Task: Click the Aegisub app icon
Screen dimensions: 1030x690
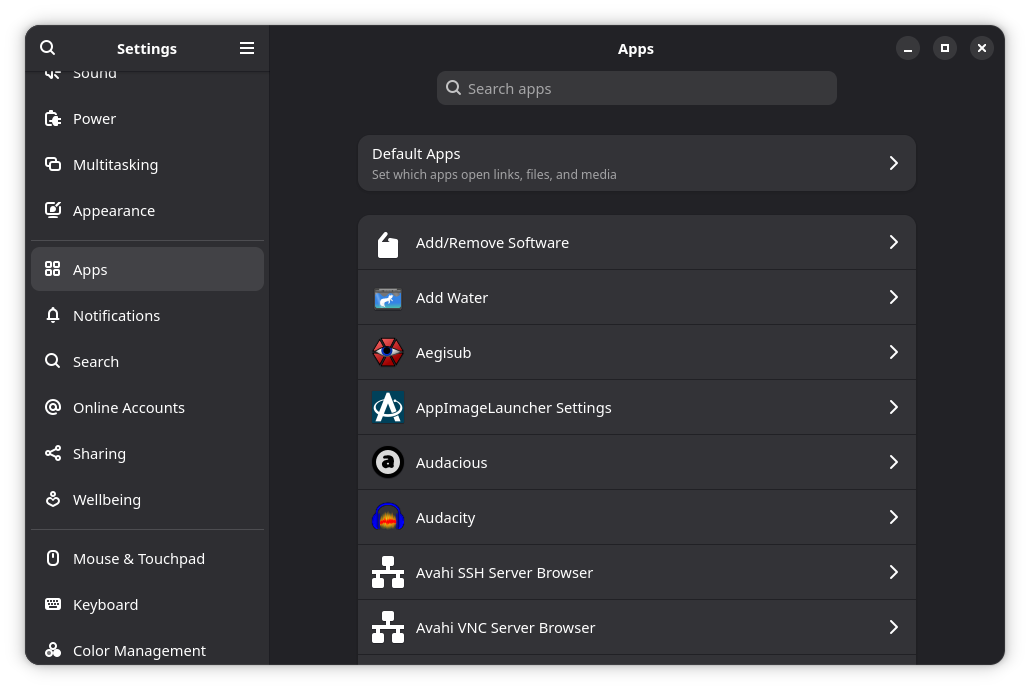Action: pos(388,352)
